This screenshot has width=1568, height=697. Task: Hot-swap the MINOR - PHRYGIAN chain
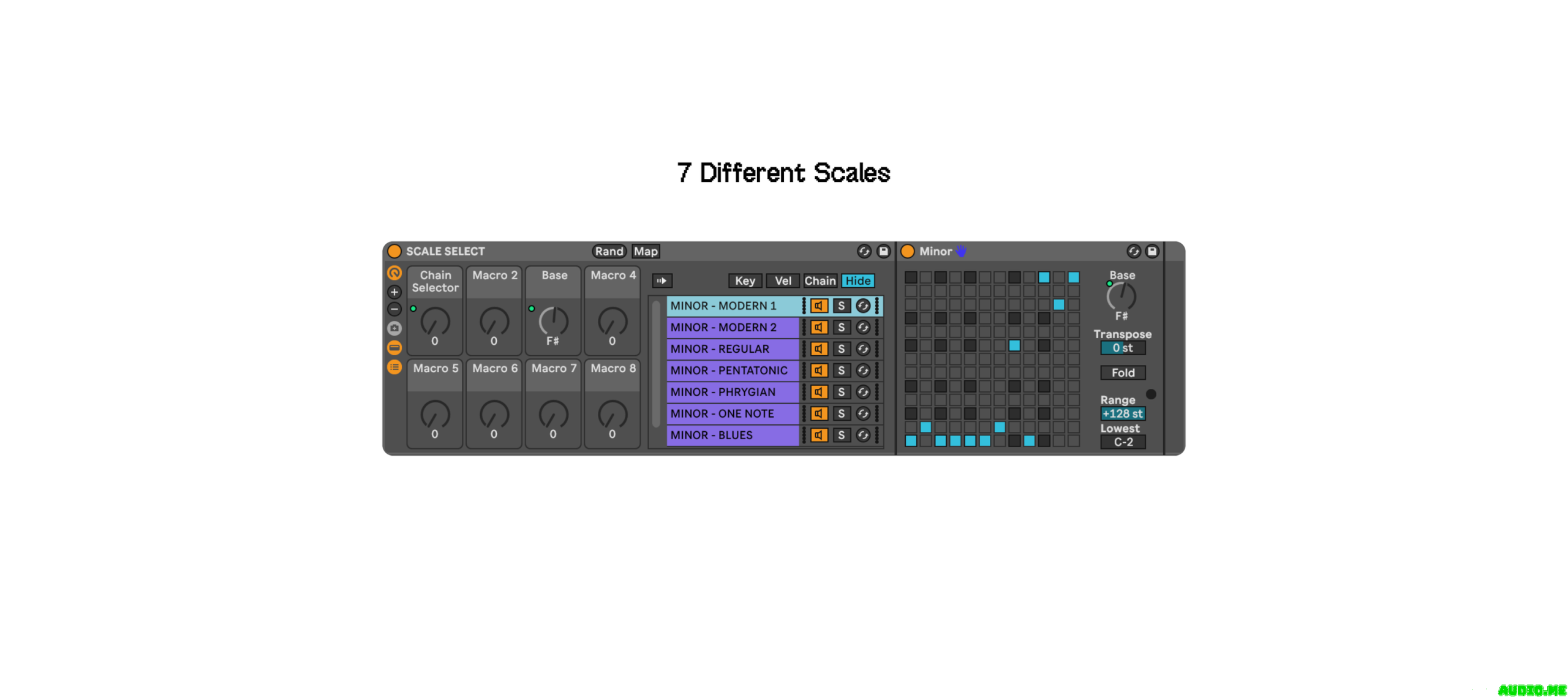[x=863, y=391]
